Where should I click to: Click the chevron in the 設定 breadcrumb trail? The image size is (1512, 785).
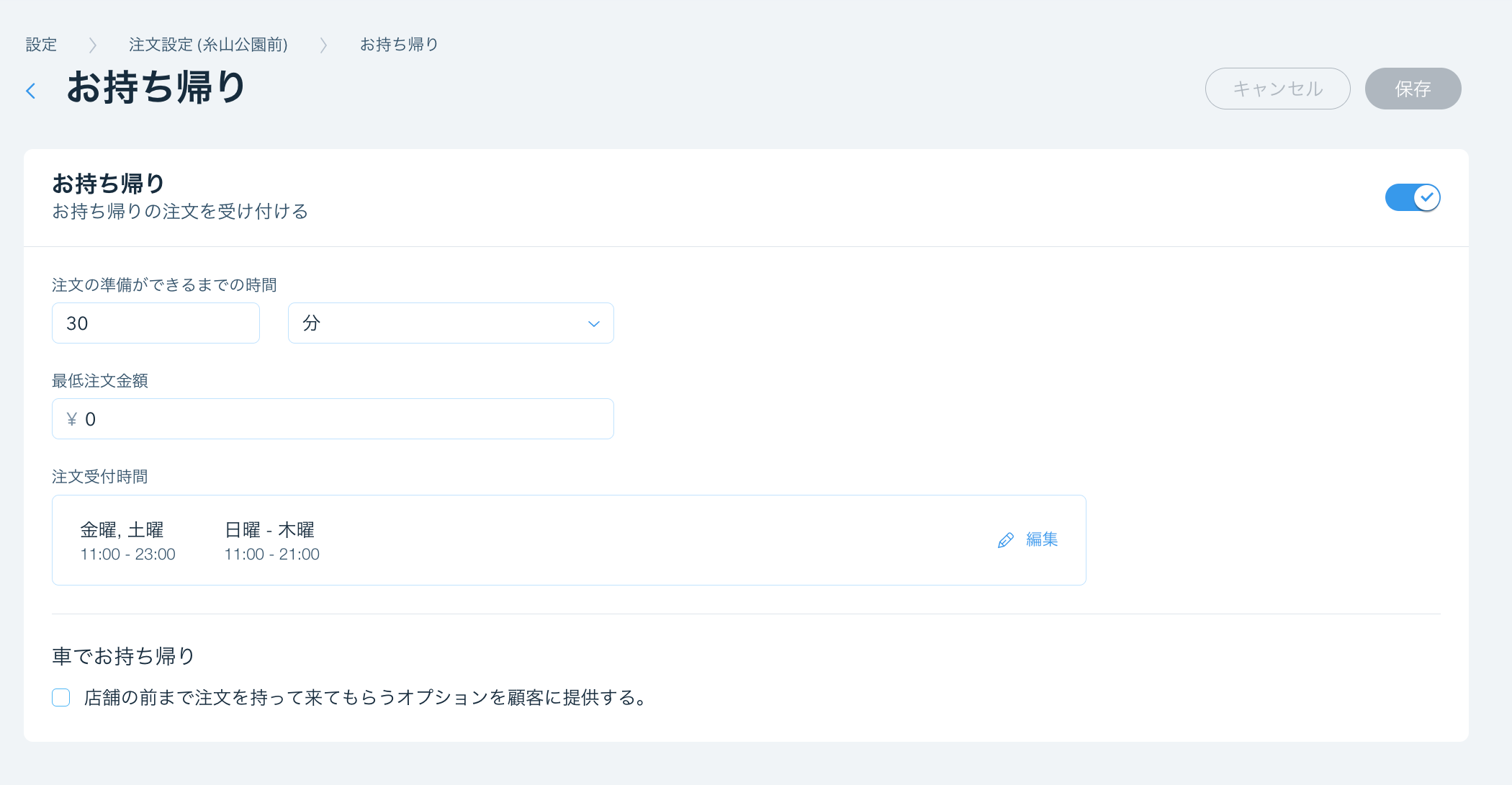(x=92, y=45)
